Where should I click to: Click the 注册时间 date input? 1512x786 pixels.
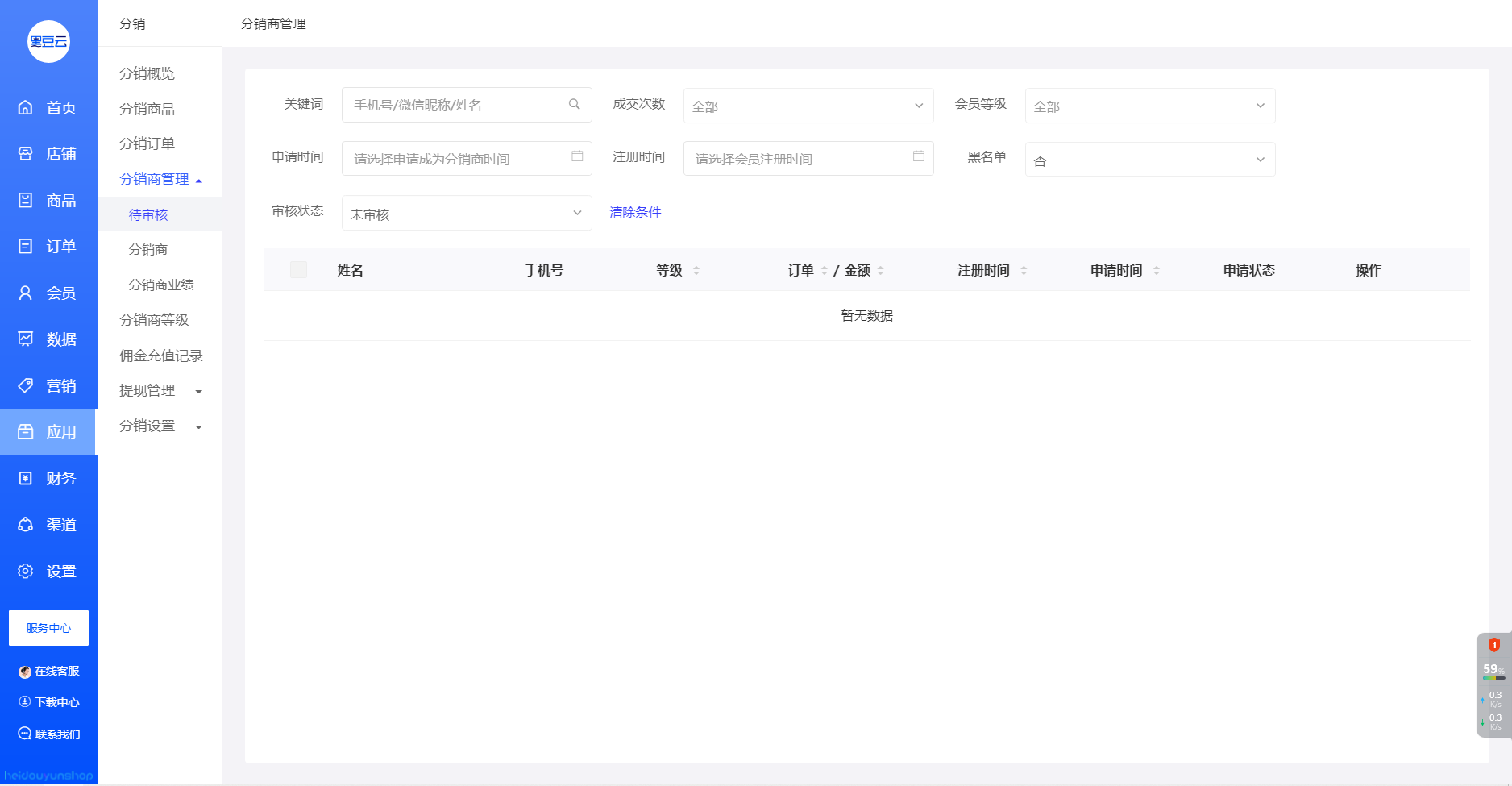[x=808, y=158]
